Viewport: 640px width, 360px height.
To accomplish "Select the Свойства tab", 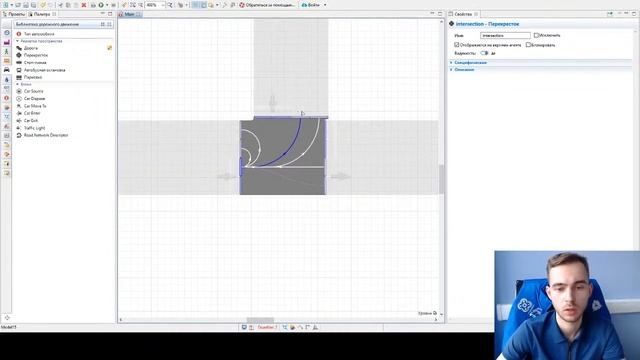I will pyautogui.click(x=463, y=14).
